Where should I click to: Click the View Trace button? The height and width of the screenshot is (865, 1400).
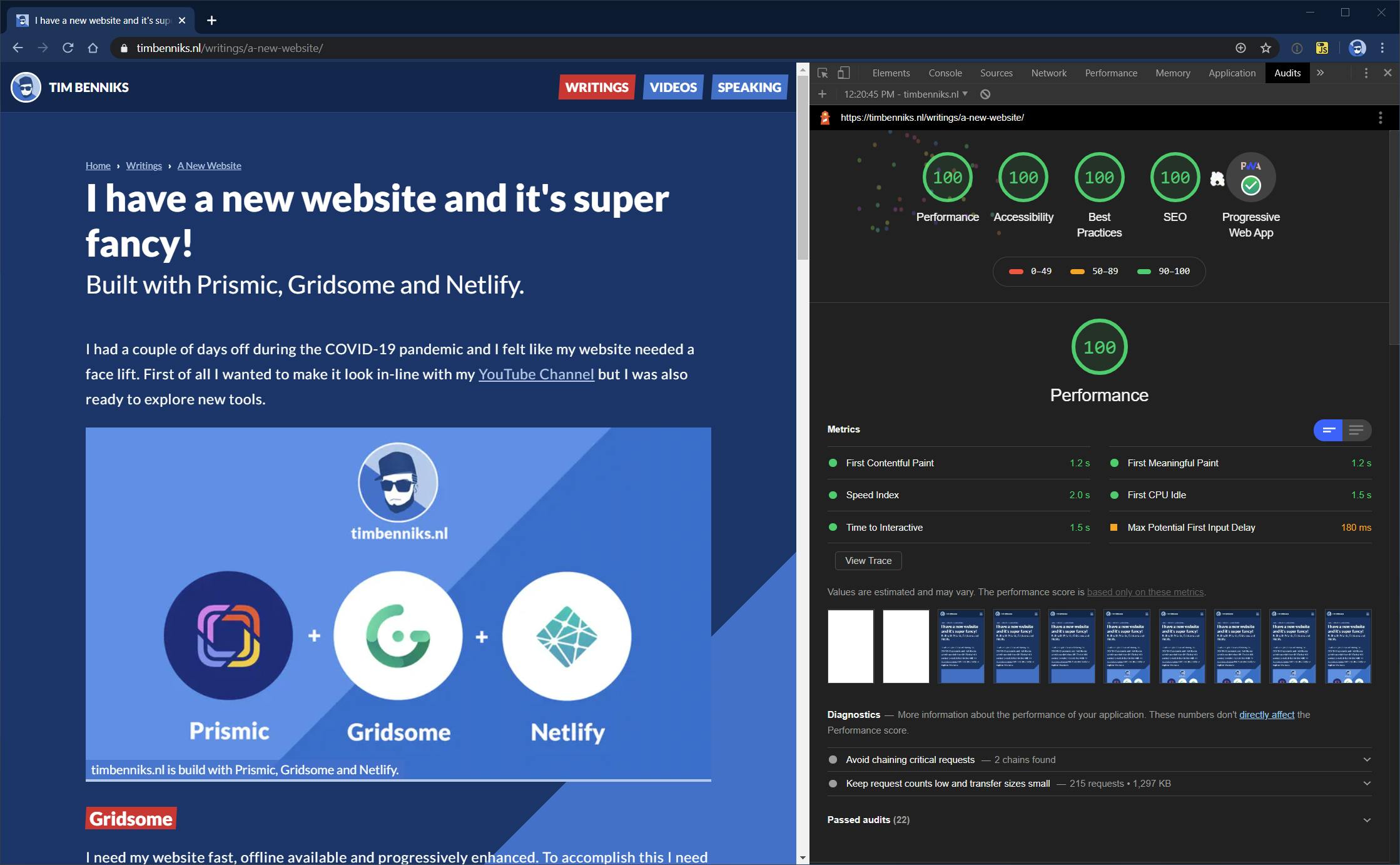click(x=868, y=561)
